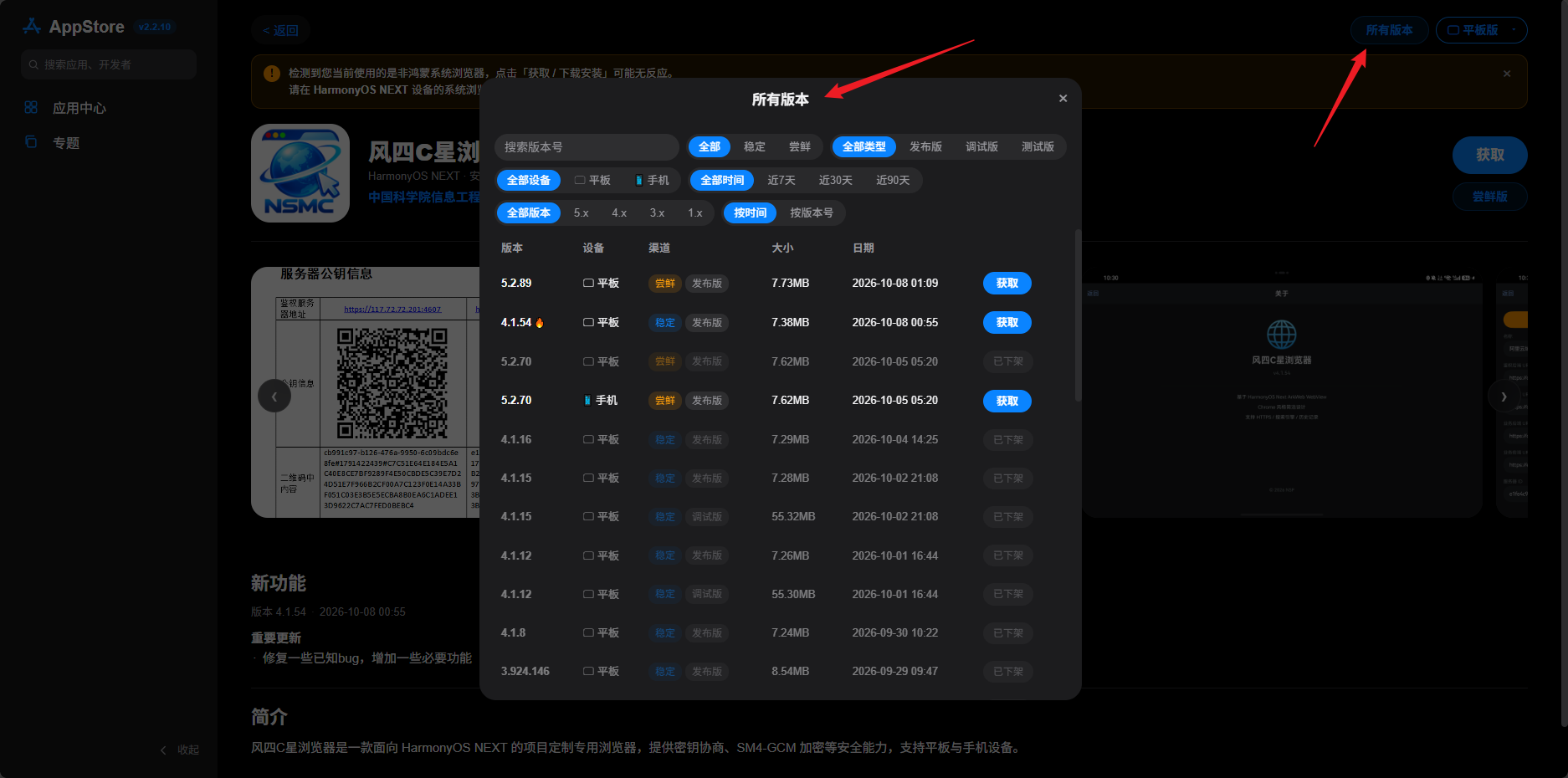The image size is (1568, 778).
Task: Click the 搜索版本号 search field
Action: [587, 147]
